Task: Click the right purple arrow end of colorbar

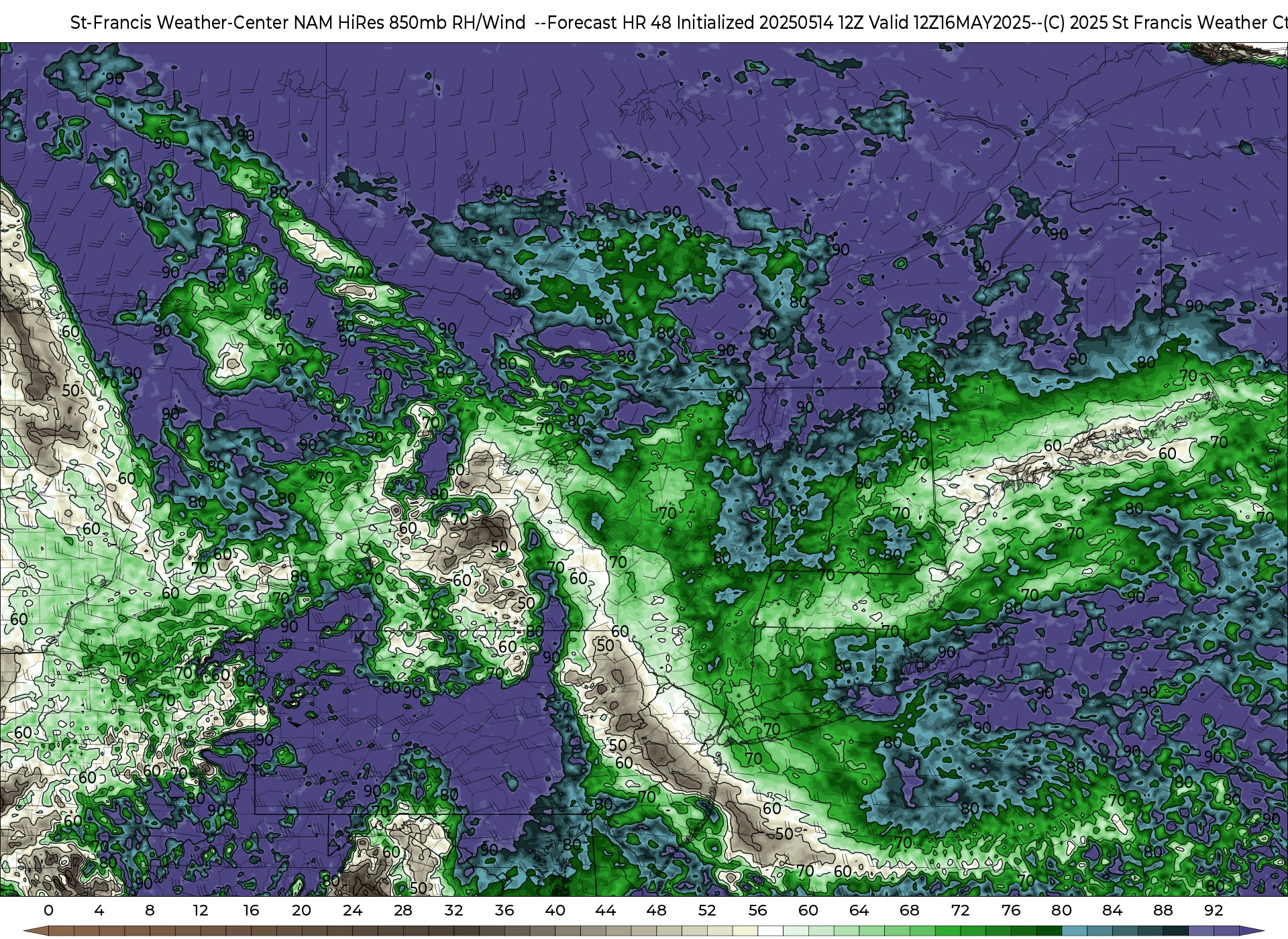Action: 1251,932
